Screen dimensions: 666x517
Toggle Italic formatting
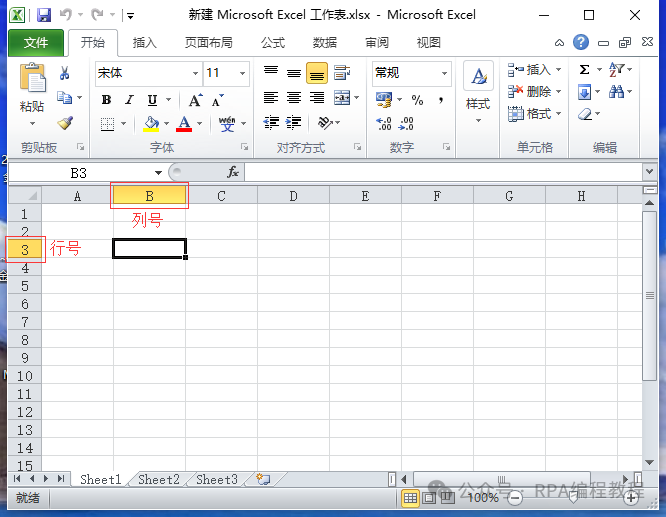(129, 100)
